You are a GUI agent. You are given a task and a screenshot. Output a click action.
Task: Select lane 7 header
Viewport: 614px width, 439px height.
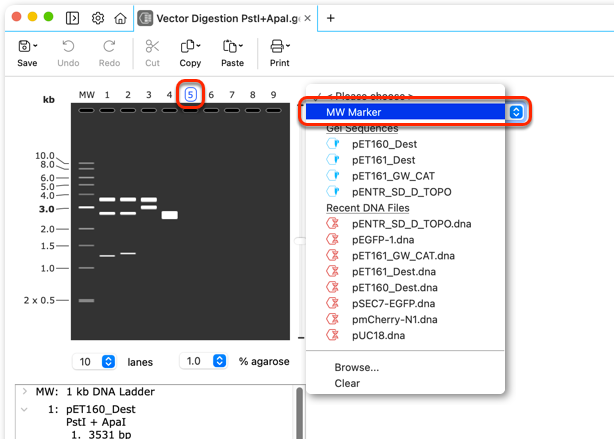pos(232,95)
